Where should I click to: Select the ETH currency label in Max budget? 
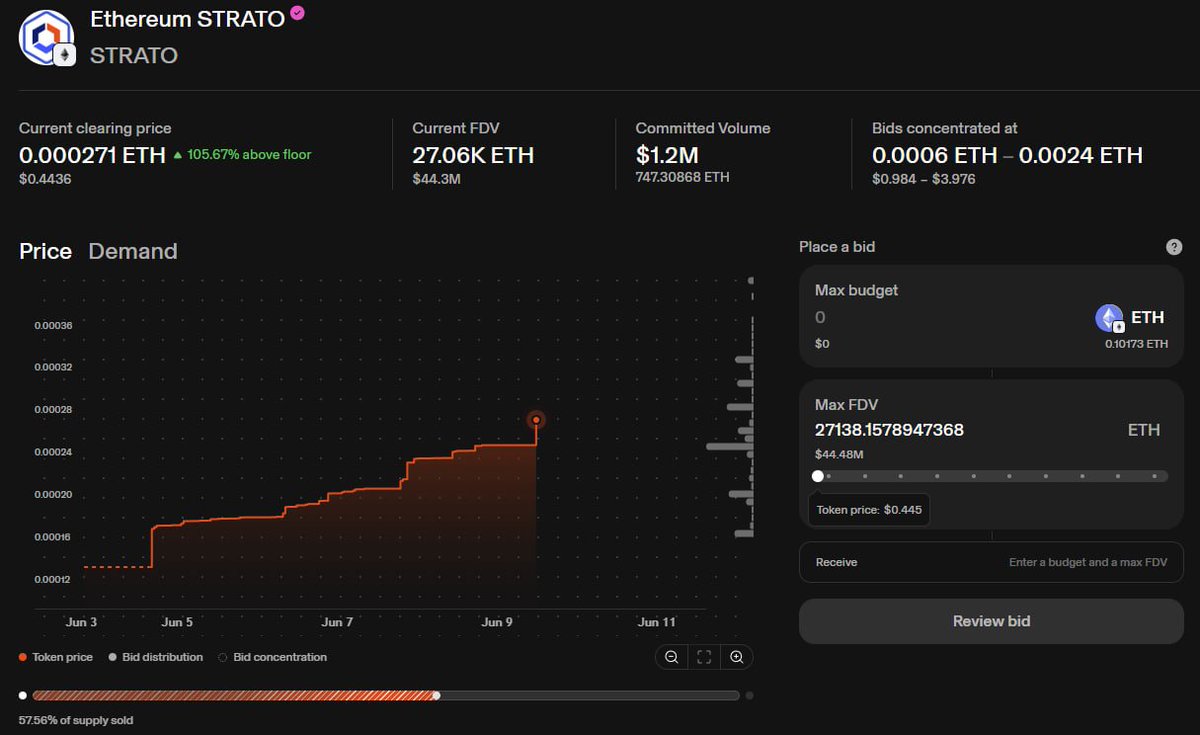click(1147, 318)
